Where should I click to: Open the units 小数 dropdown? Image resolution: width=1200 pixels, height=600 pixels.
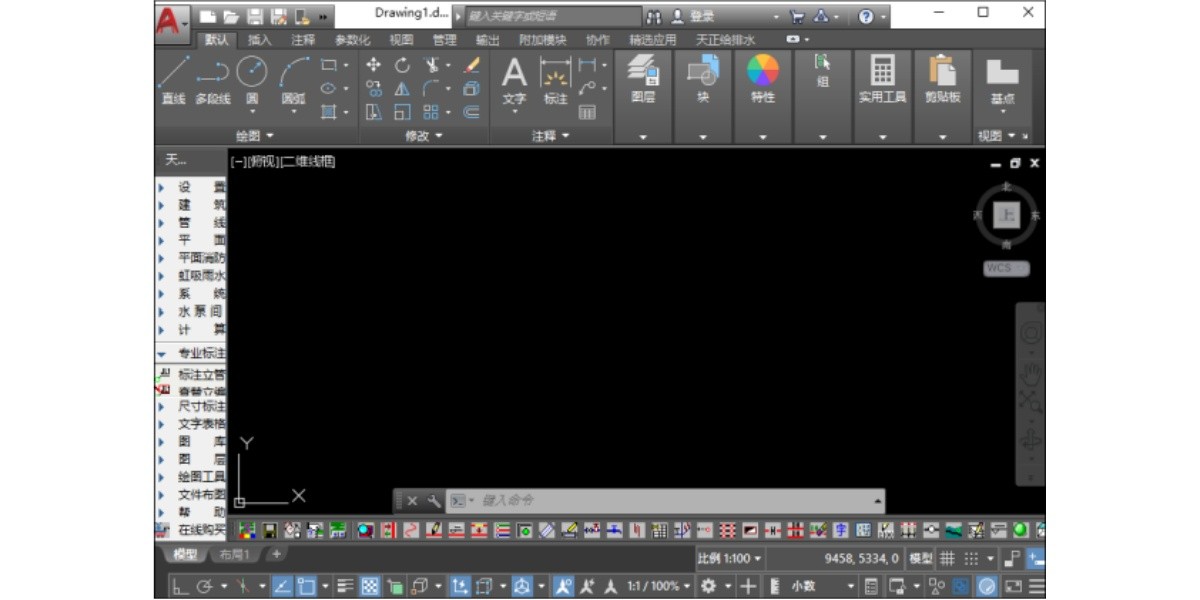click(822, 587)
